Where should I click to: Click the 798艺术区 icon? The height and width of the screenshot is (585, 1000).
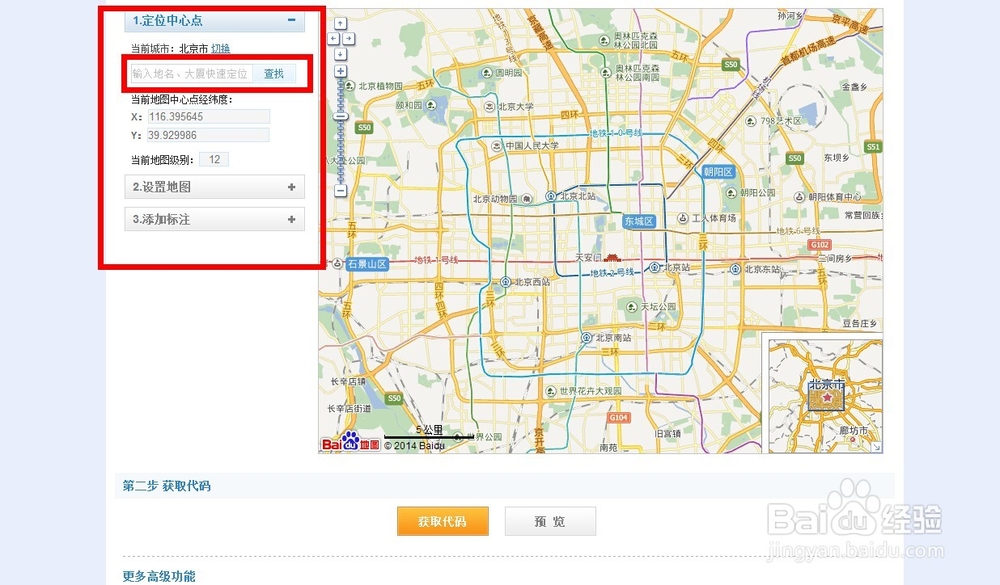click(751, 121)
